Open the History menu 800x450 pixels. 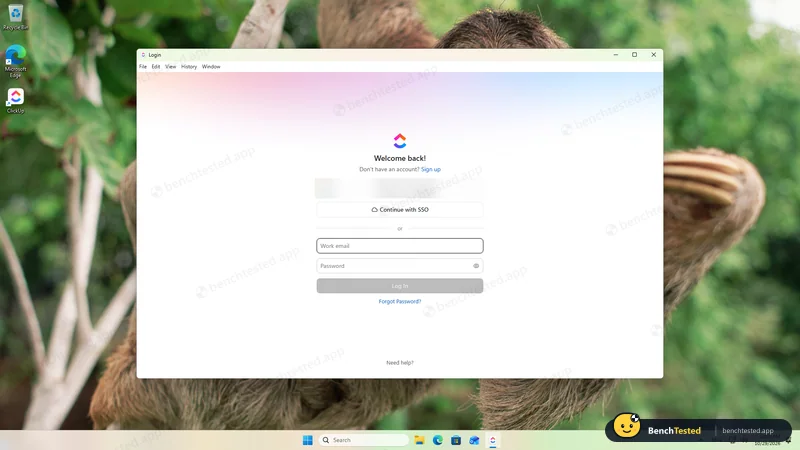pyautogui.click(x=189, y=67)
